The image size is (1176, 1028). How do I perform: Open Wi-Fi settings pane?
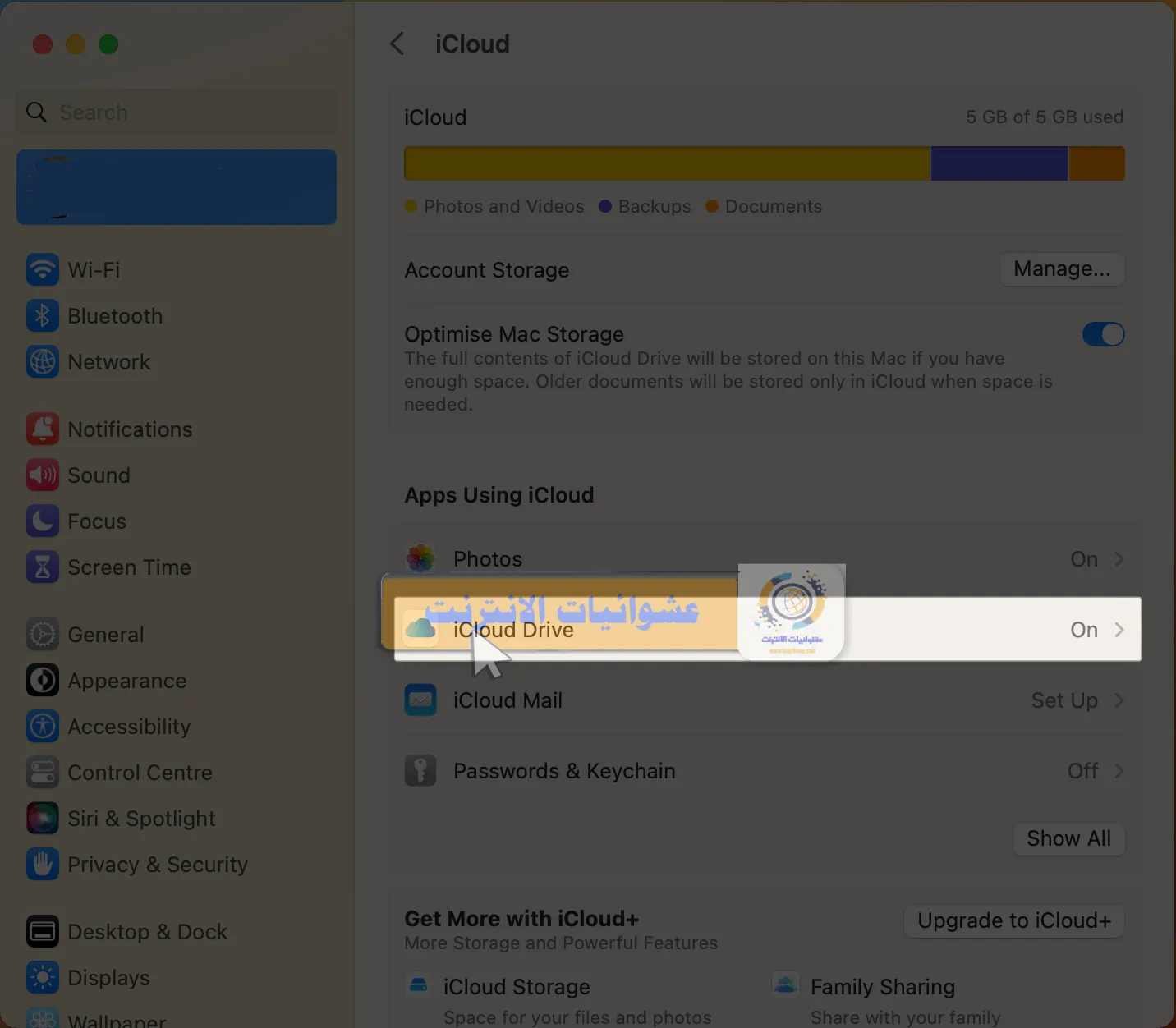[177, 269]
